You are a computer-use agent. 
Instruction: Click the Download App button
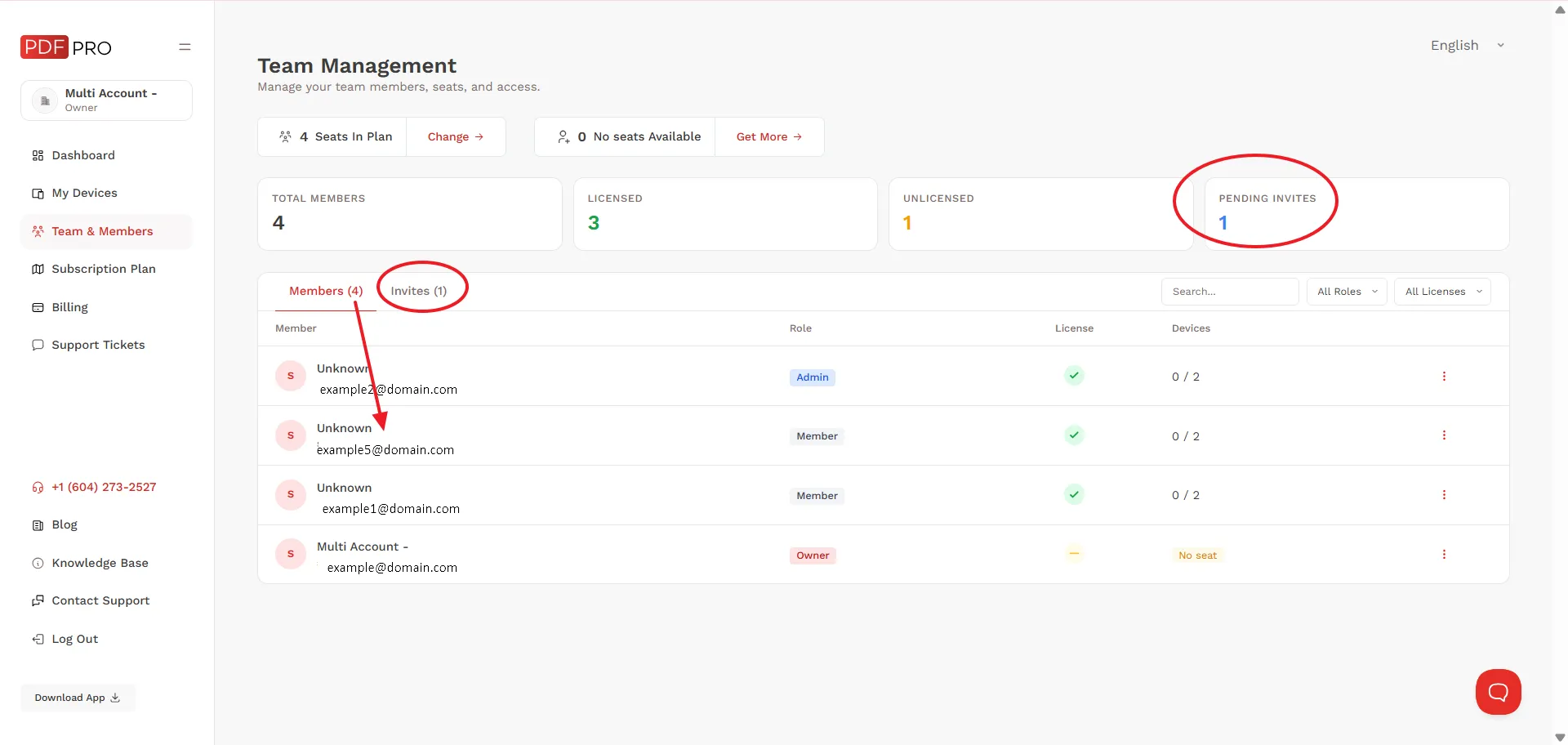tap(78, 698)
